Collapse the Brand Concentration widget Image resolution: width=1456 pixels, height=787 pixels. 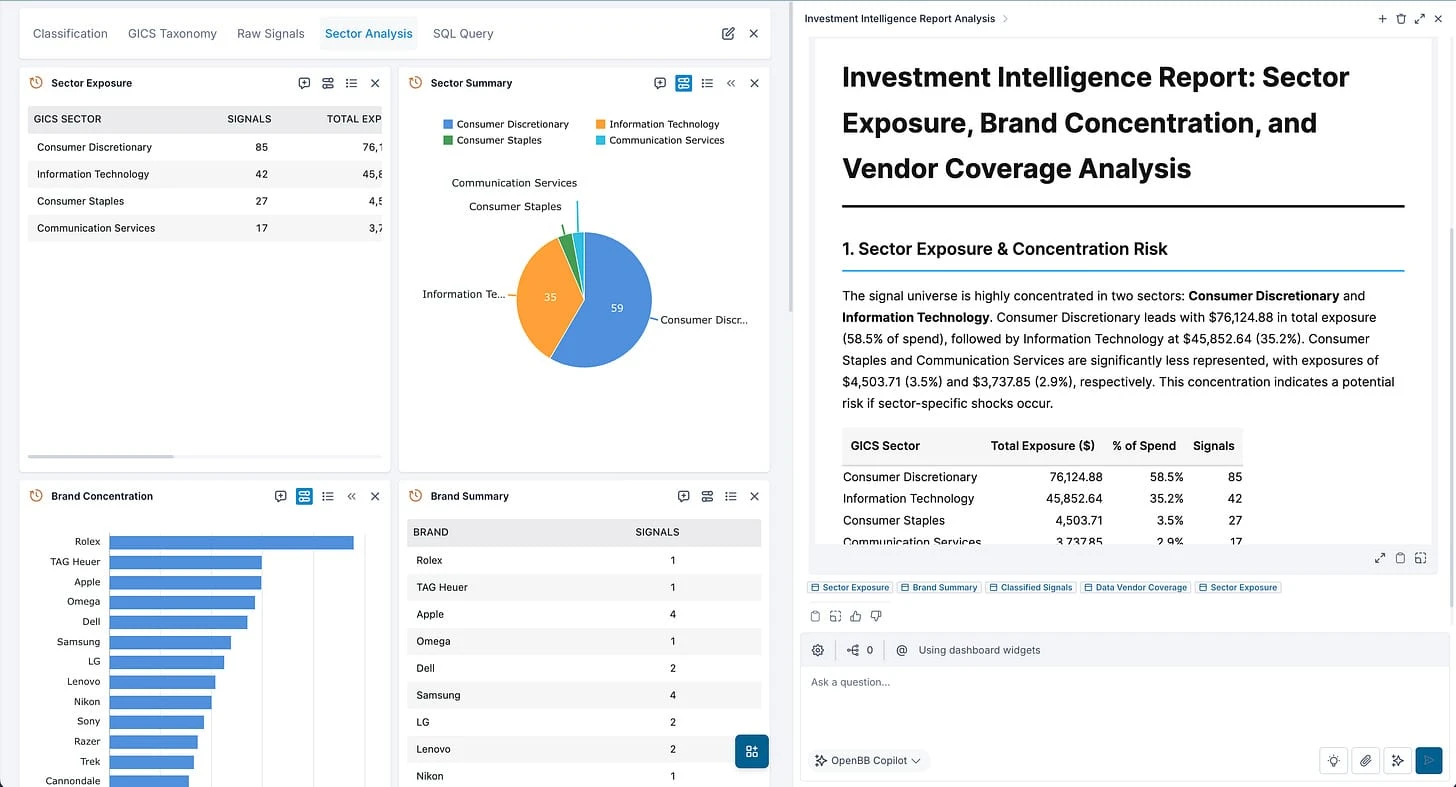[x=351, y=496]
